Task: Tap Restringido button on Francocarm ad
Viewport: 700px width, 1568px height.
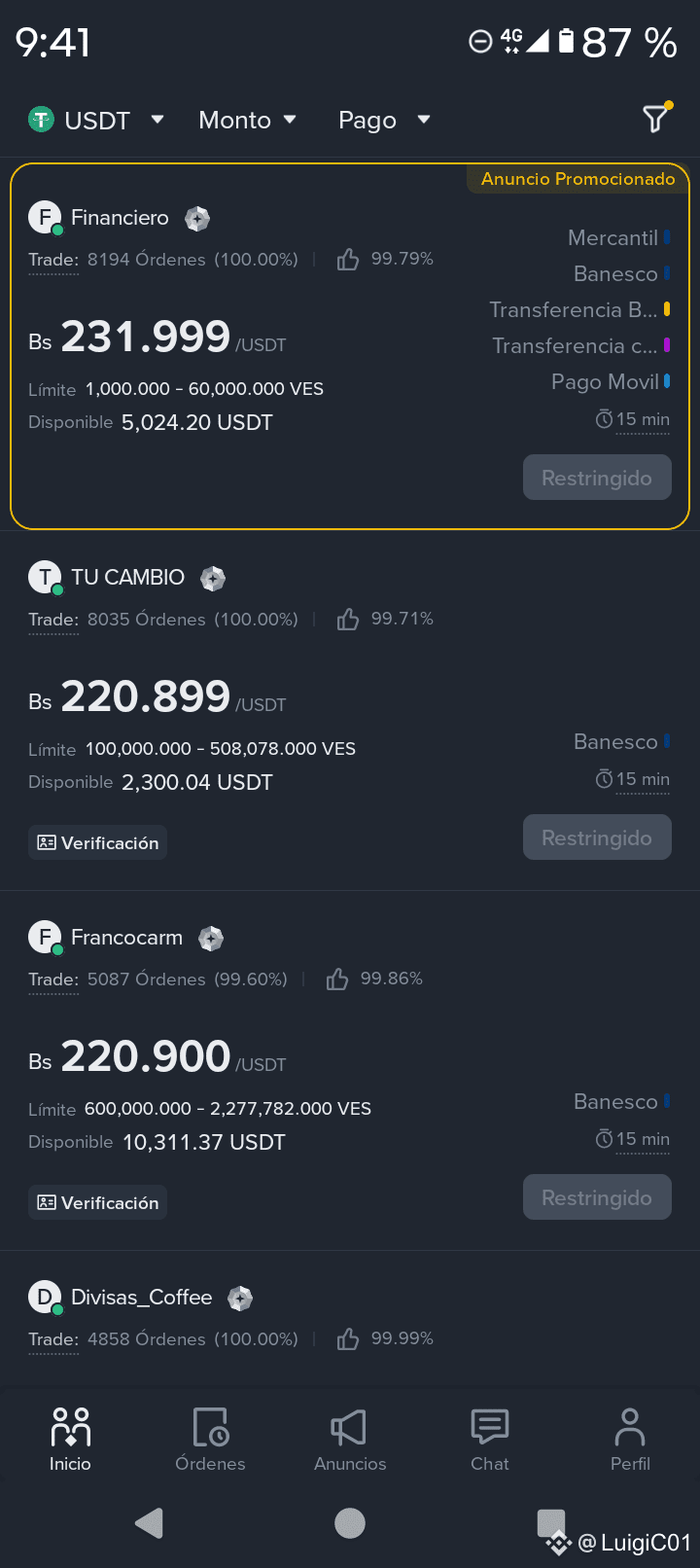Action: pos(597,1197)
